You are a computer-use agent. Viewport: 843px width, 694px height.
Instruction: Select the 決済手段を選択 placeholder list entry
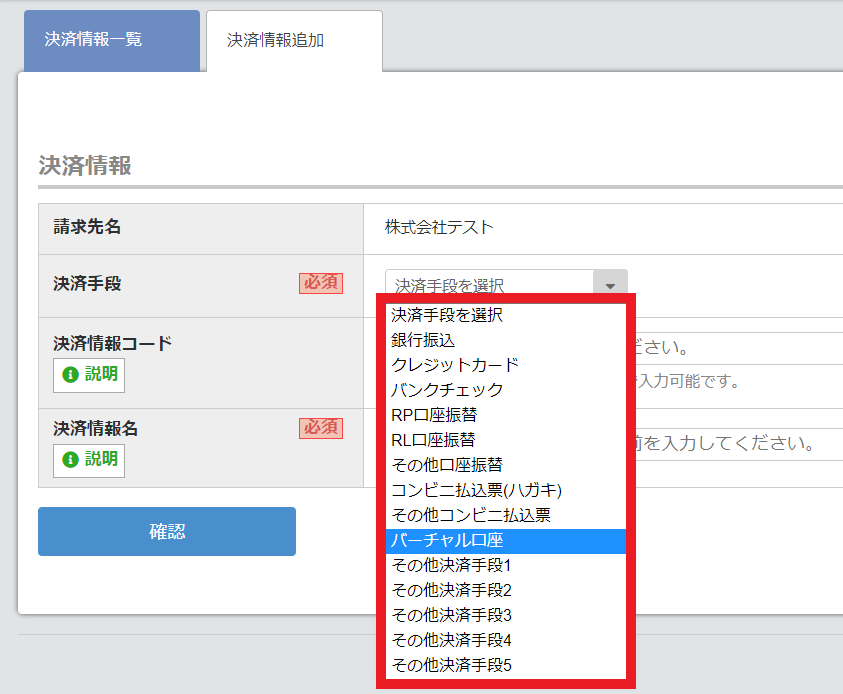[x=447, y=315]
